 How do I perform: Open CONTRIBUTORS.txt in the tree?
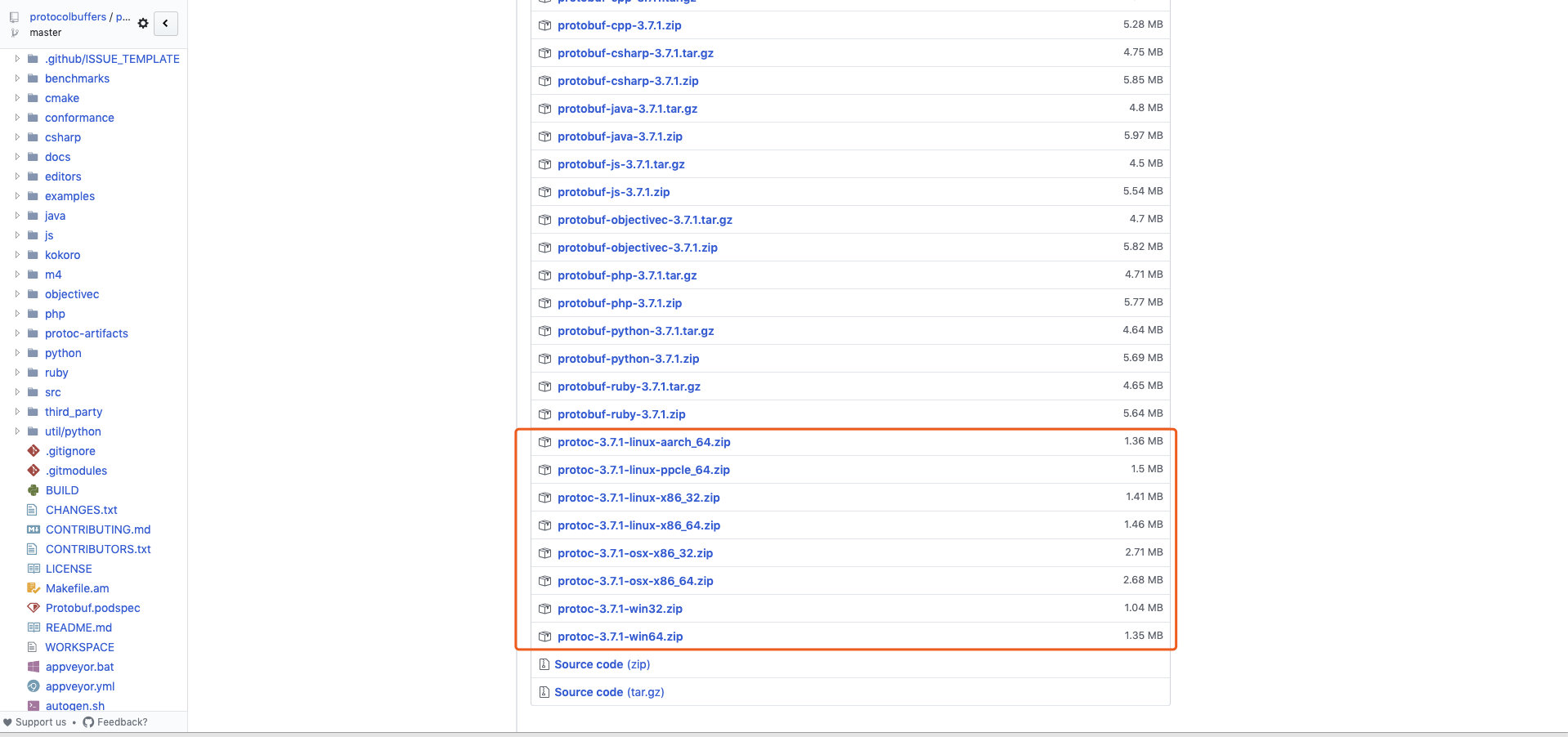tap(98, 549)
